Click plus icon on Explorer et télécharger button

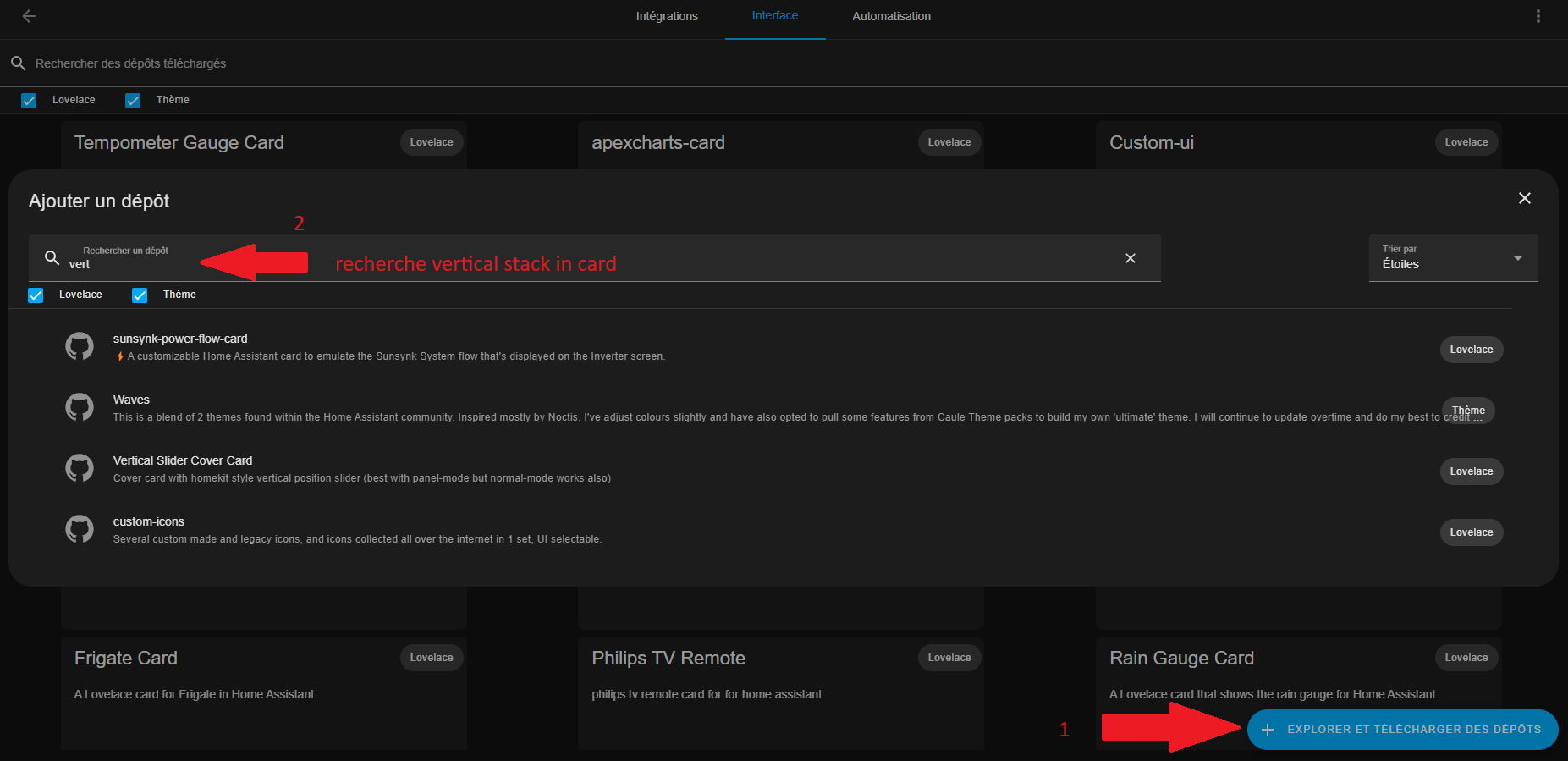coord(1268,730)
